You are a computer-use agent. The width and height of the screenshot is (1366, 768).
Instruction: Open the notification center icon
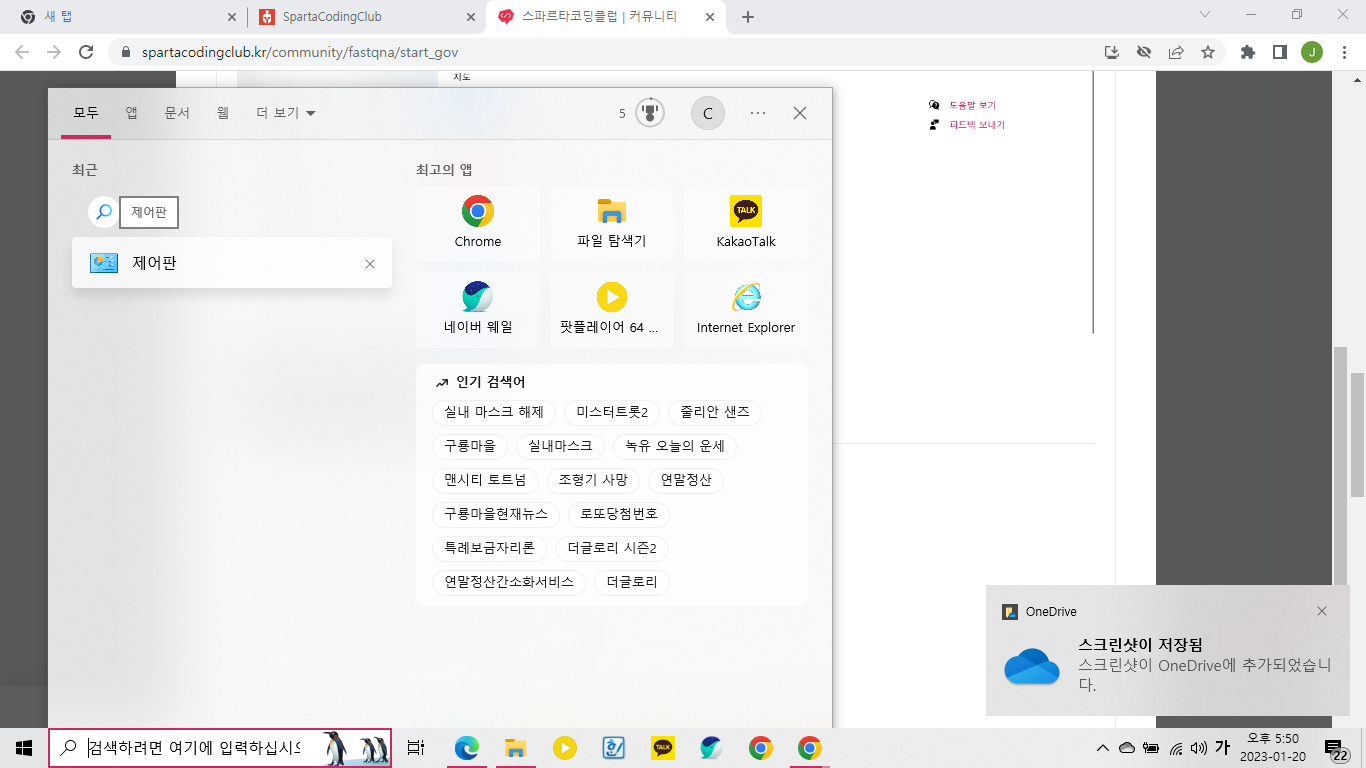(x=1336, y=749)
